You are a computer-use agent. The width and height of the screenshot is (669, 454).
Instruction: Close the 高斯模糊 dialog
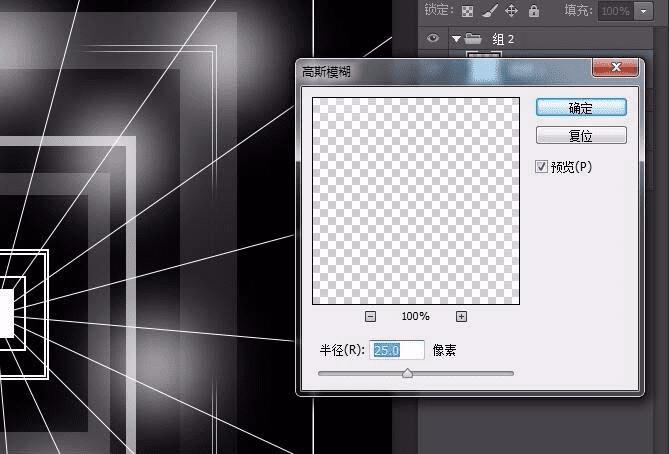tap(615, 67)
